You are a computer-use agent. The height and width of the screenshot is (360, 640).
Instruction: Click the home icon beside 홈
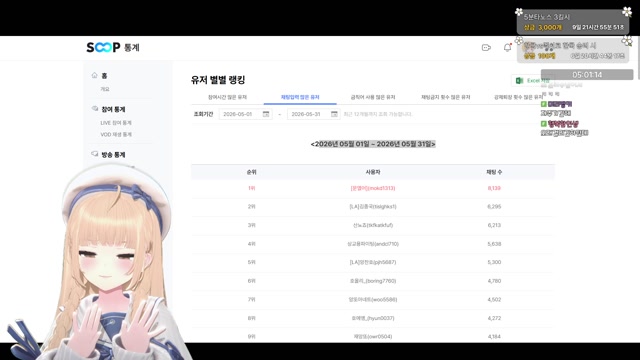pos(95,76)
